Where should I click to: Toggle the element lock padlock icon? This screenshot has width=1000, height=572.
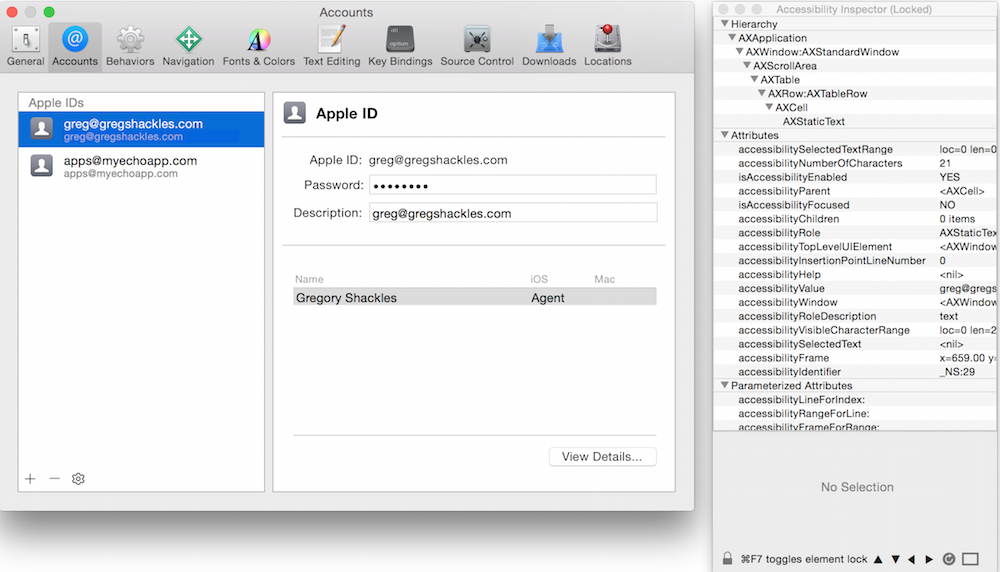727,559
